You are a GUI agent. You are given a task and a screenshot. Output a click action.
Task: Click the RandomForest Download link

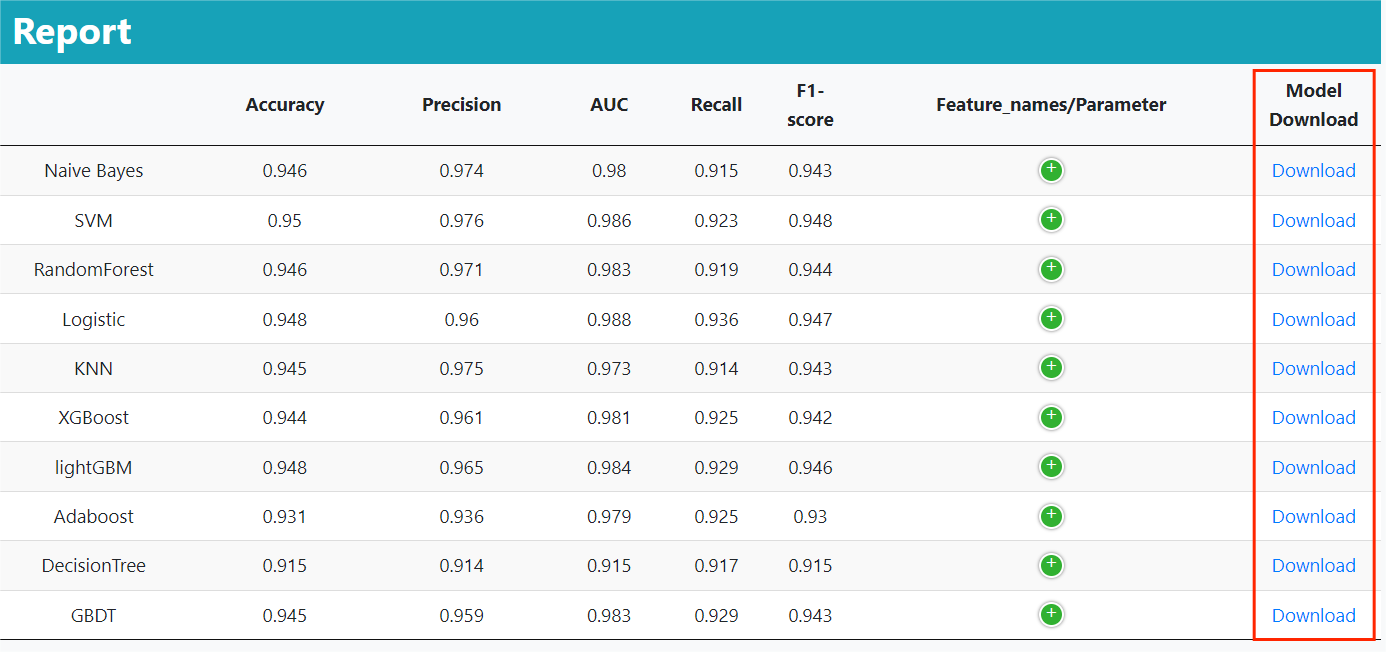(1313, 270)
